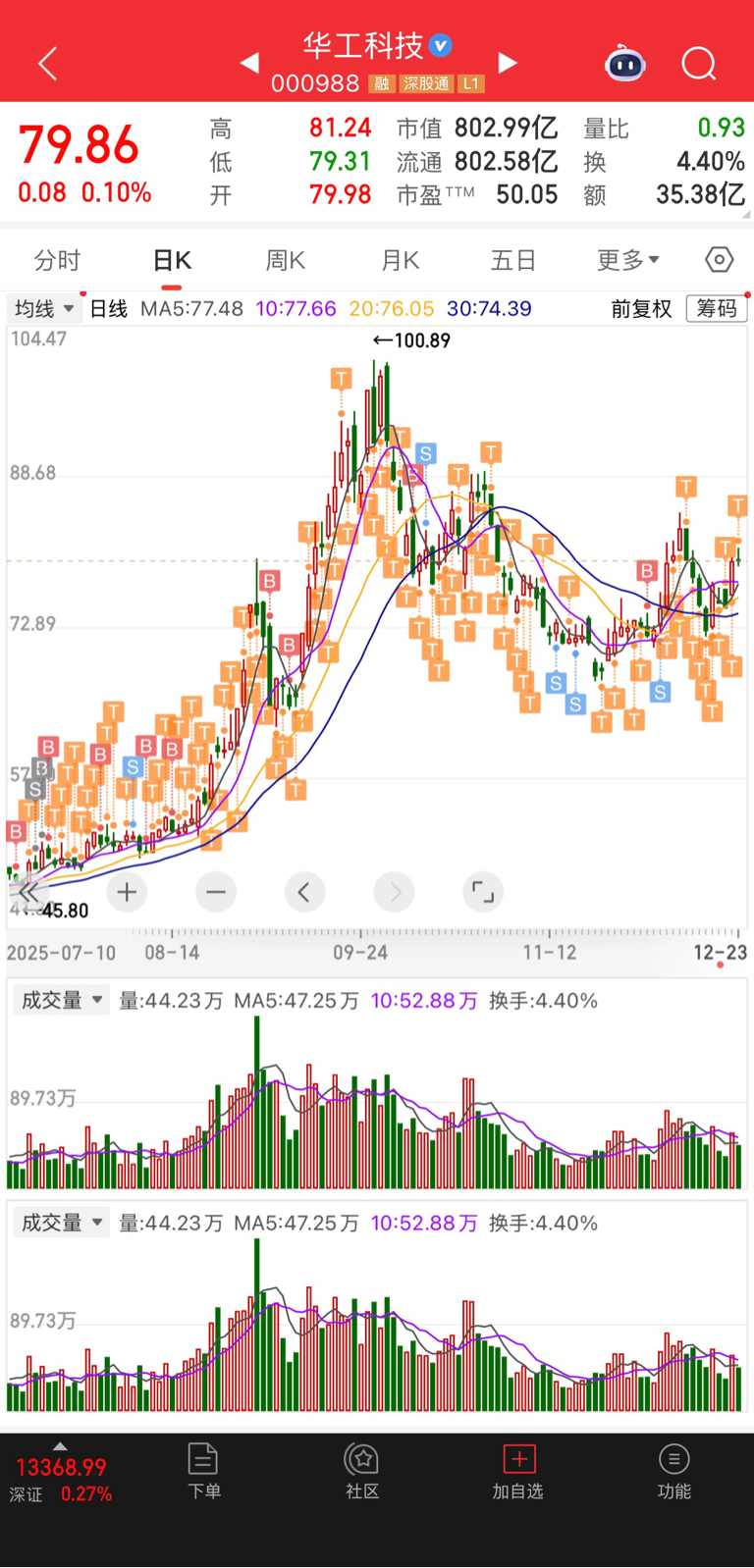Tap the open price 79.98
Screen dimensions: 754x1568
tap(340, 194)
